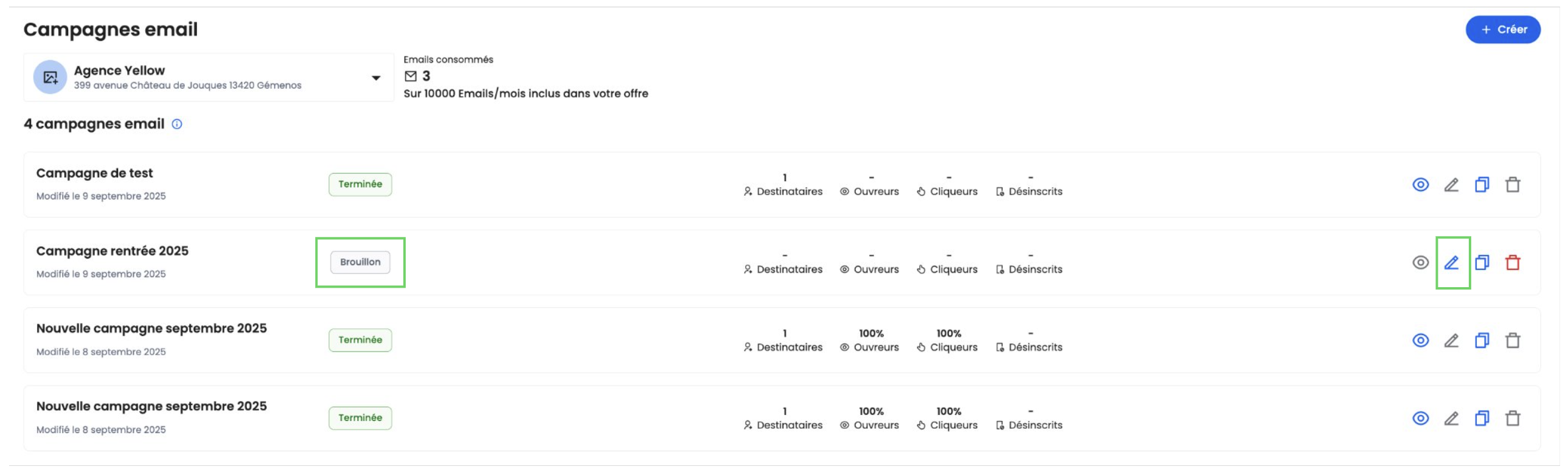
Task: Preview the Campagne rentrée 2025 draft
Action: (x=1420, y=263)
